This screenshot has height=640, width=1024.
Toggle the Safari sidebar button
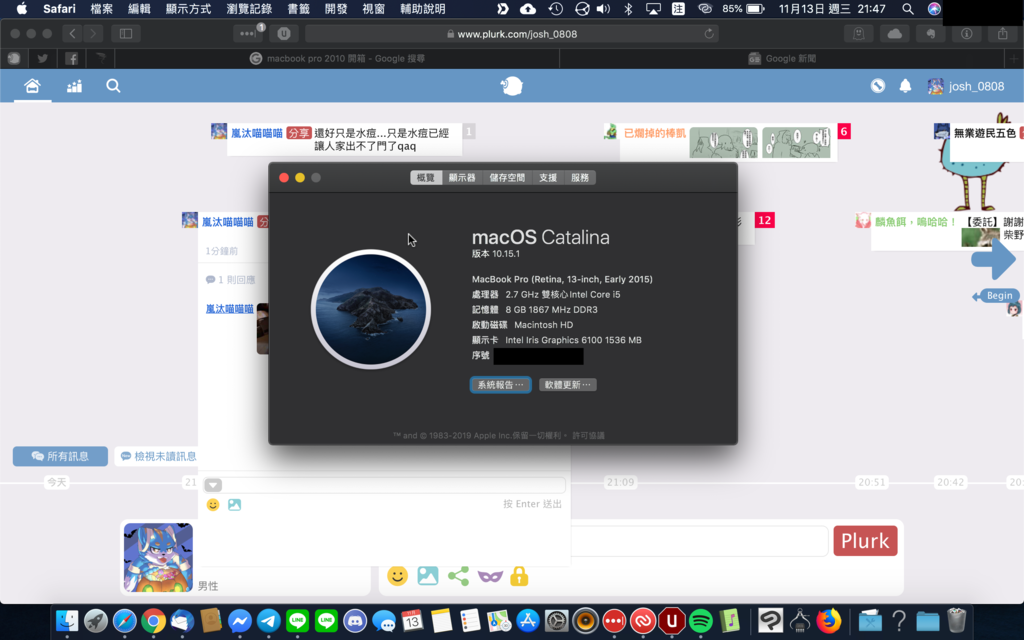pyautogui.click(x=126, y=33)
